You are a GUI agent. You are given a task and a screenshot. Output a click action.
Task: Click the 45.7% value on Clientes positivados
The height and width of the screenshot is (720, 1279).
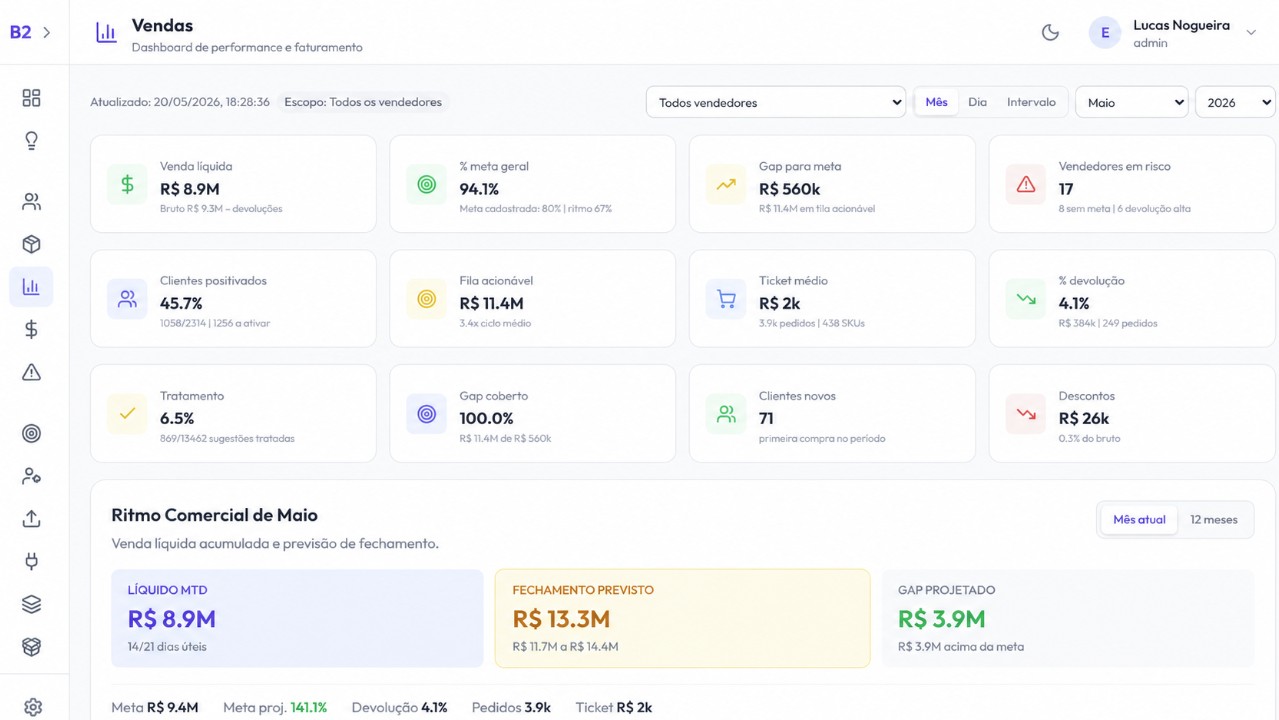click(x=181, y=303)
